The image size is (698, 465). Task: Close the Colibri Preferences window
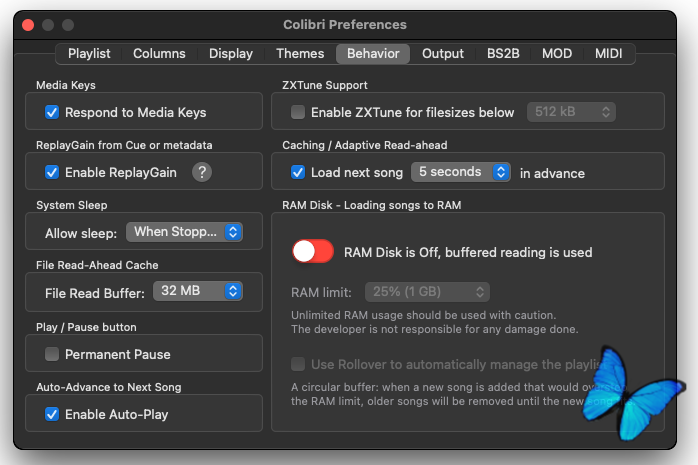(x=28, y=25)
